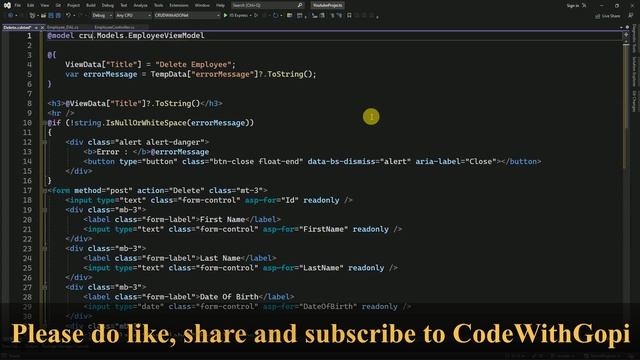Screen dimensions: 640x360
Task: Click the Hot Reload toolbar icon
Action: point(276,16)
